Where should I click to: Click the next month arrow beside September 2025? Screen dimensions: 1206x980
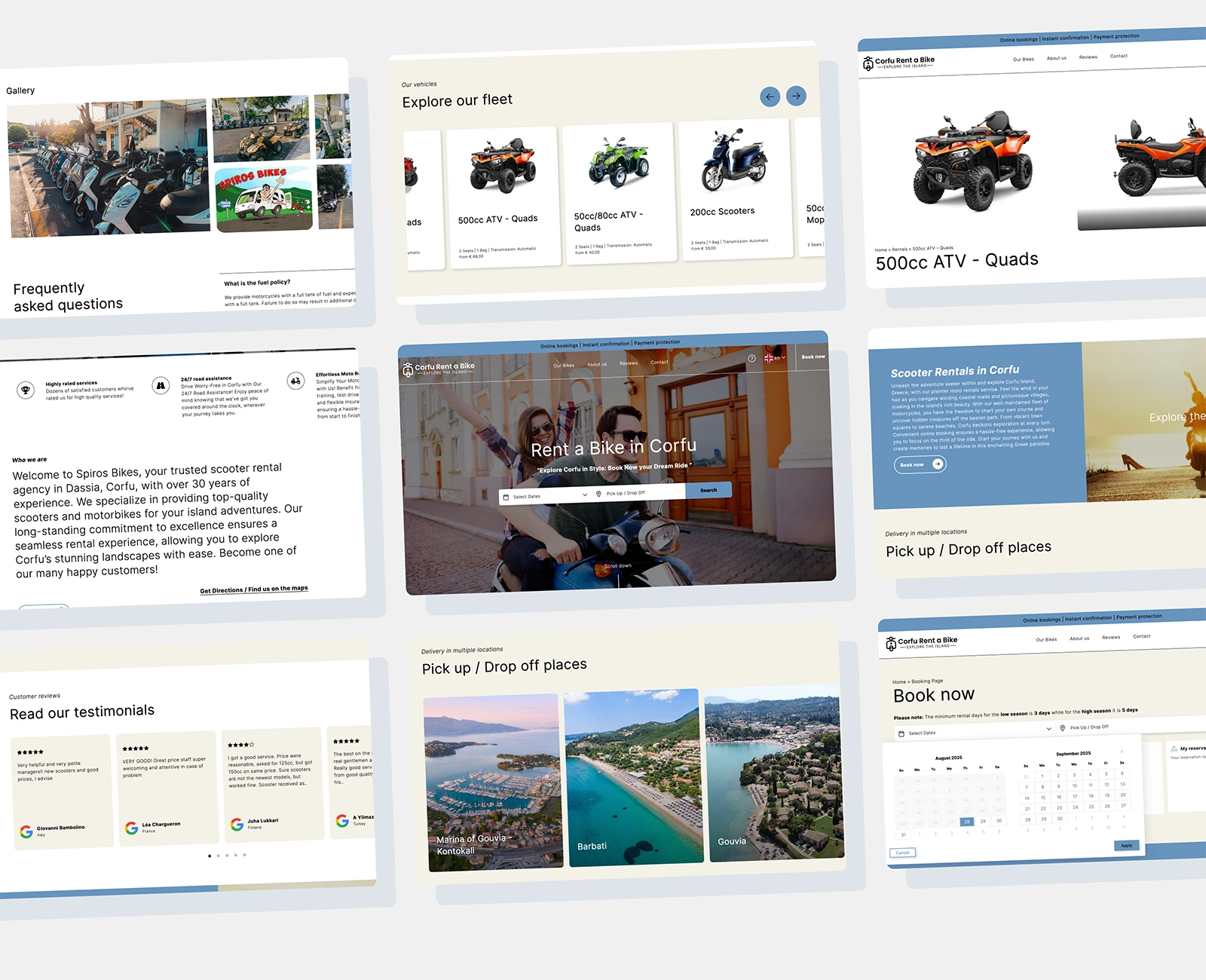pyautogui.click(x=1122, y=752)
